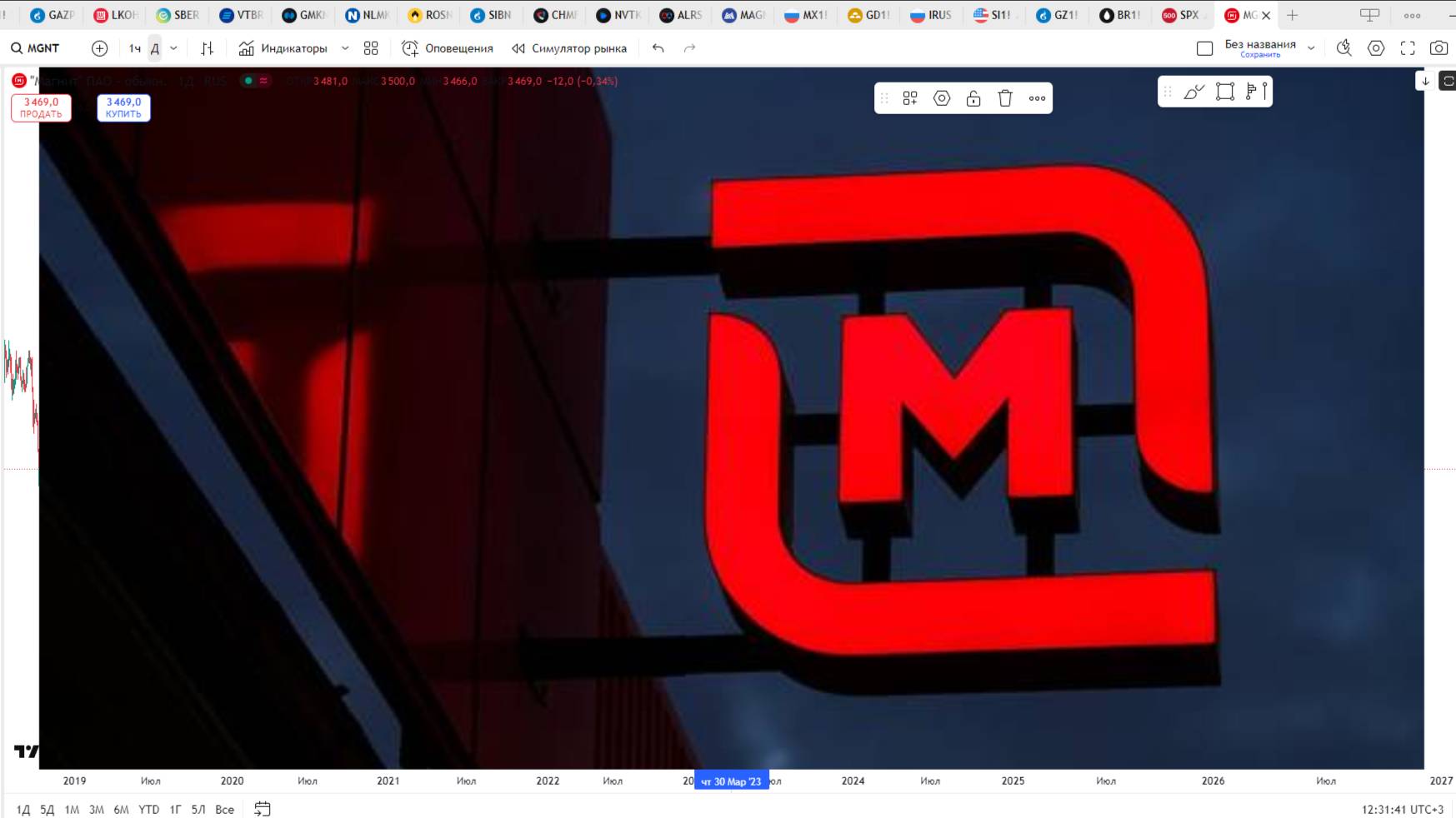This screenshot has width=1456, height=818.
Task: Choose the chart layout square icon
Action: coord(1204,48)
